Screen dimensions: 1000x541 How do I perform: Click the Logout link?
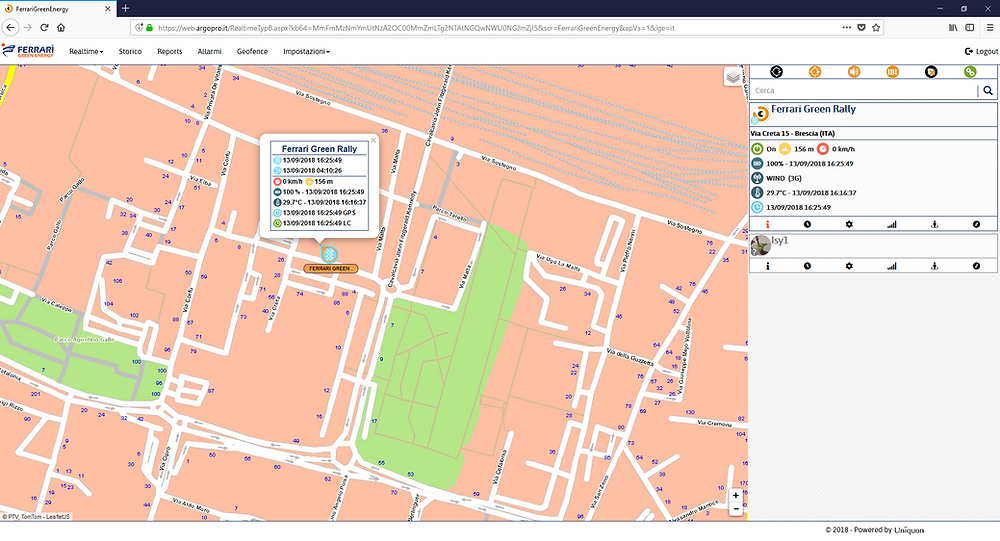point(982,52)
